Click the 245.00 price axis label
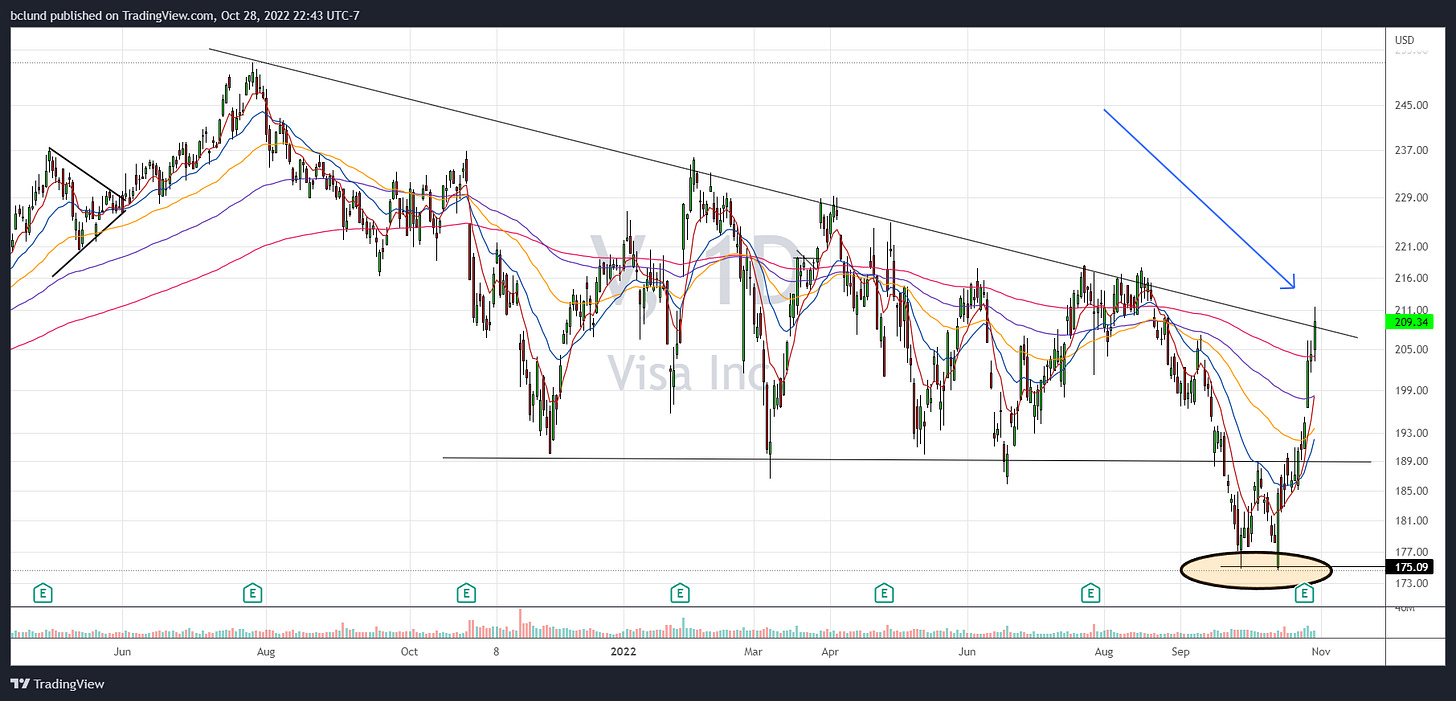This screenshot has height=701, width=1456. (x=1410, y=105)
